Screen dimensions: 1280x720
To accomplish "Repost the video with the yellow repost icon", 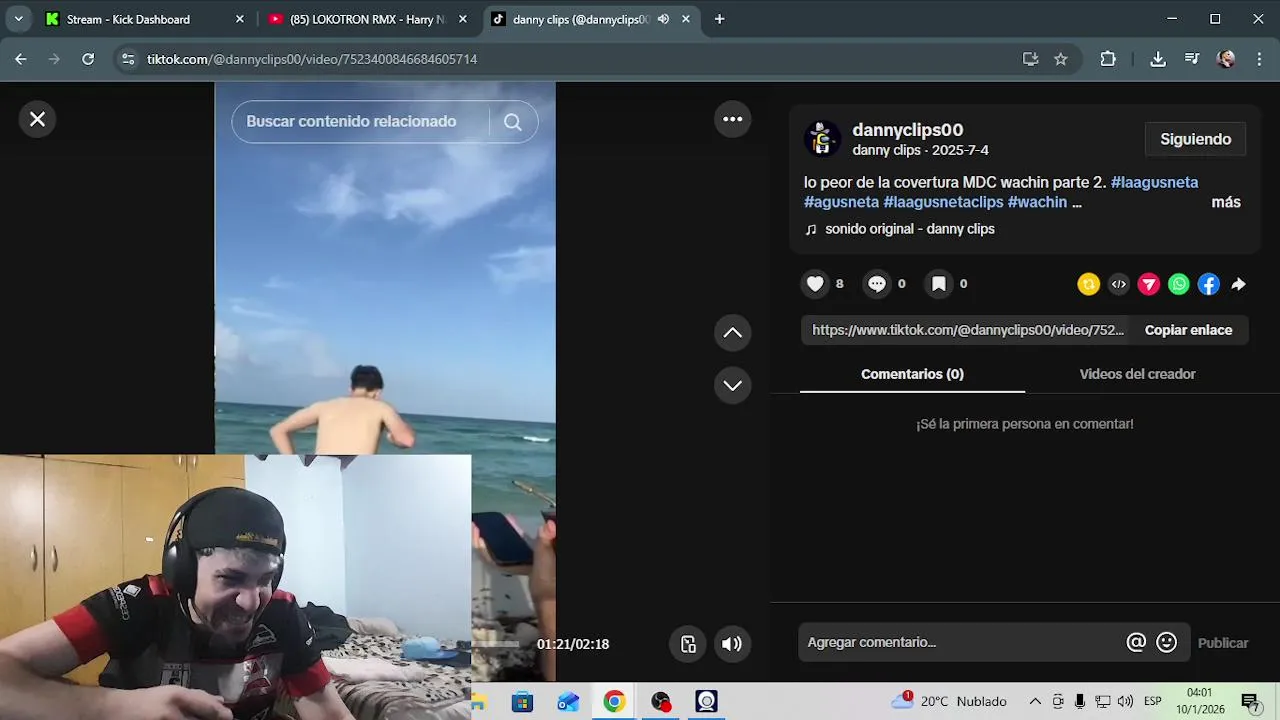I will (x=1088, y=285).
